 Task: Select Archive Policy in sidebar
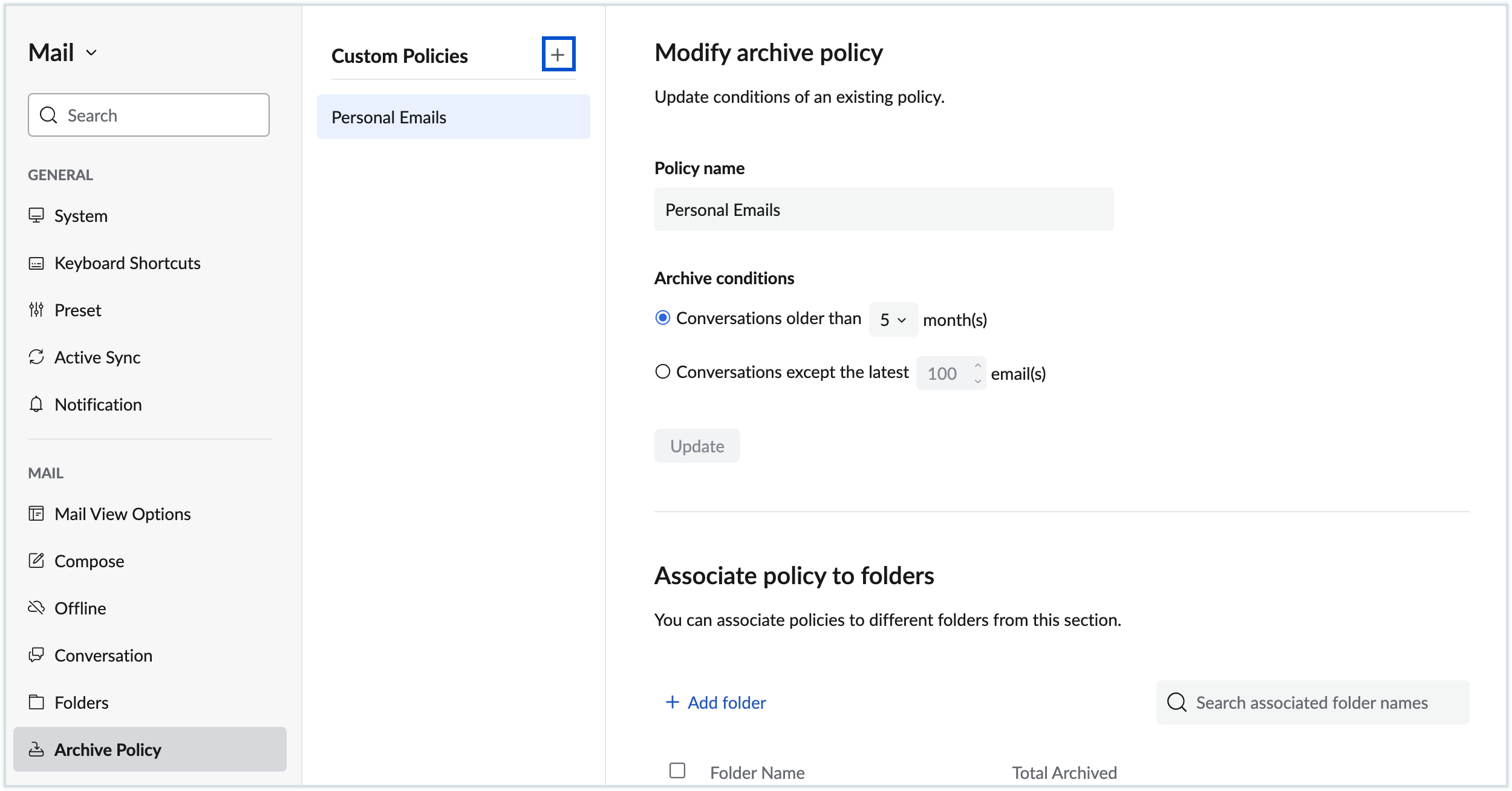(150, 749)
